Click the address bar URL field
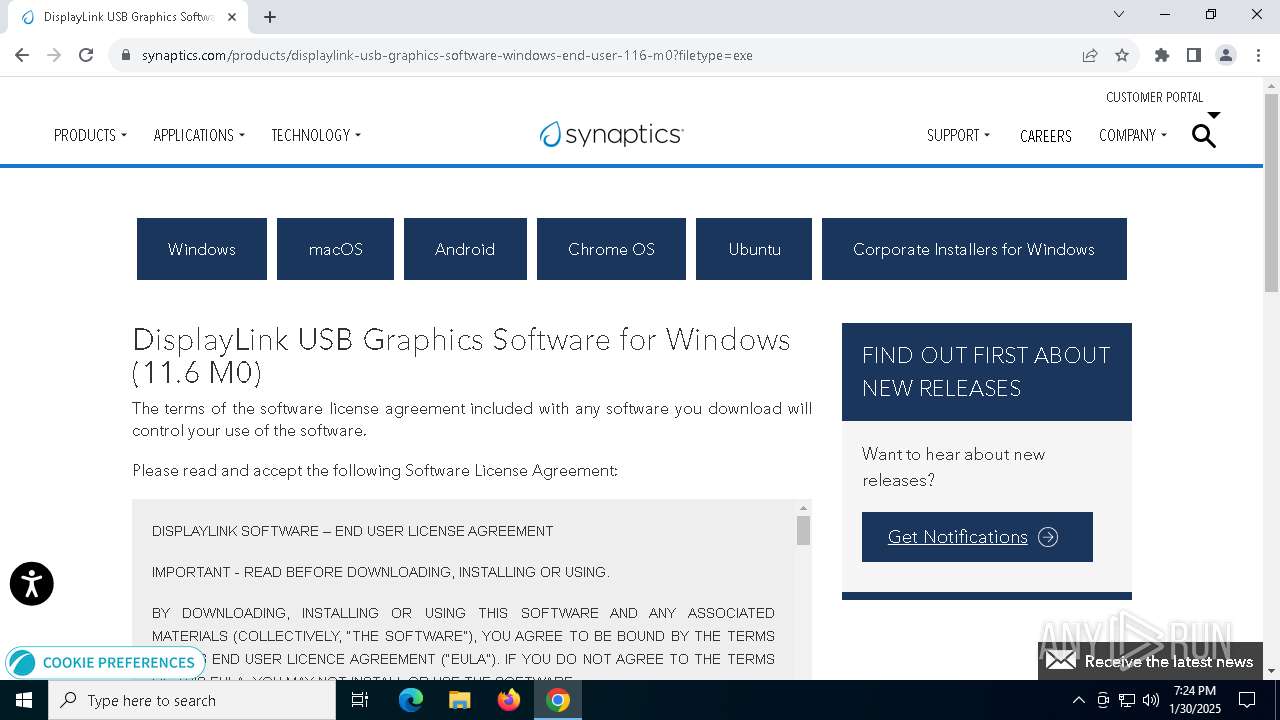 pos(600,55)
